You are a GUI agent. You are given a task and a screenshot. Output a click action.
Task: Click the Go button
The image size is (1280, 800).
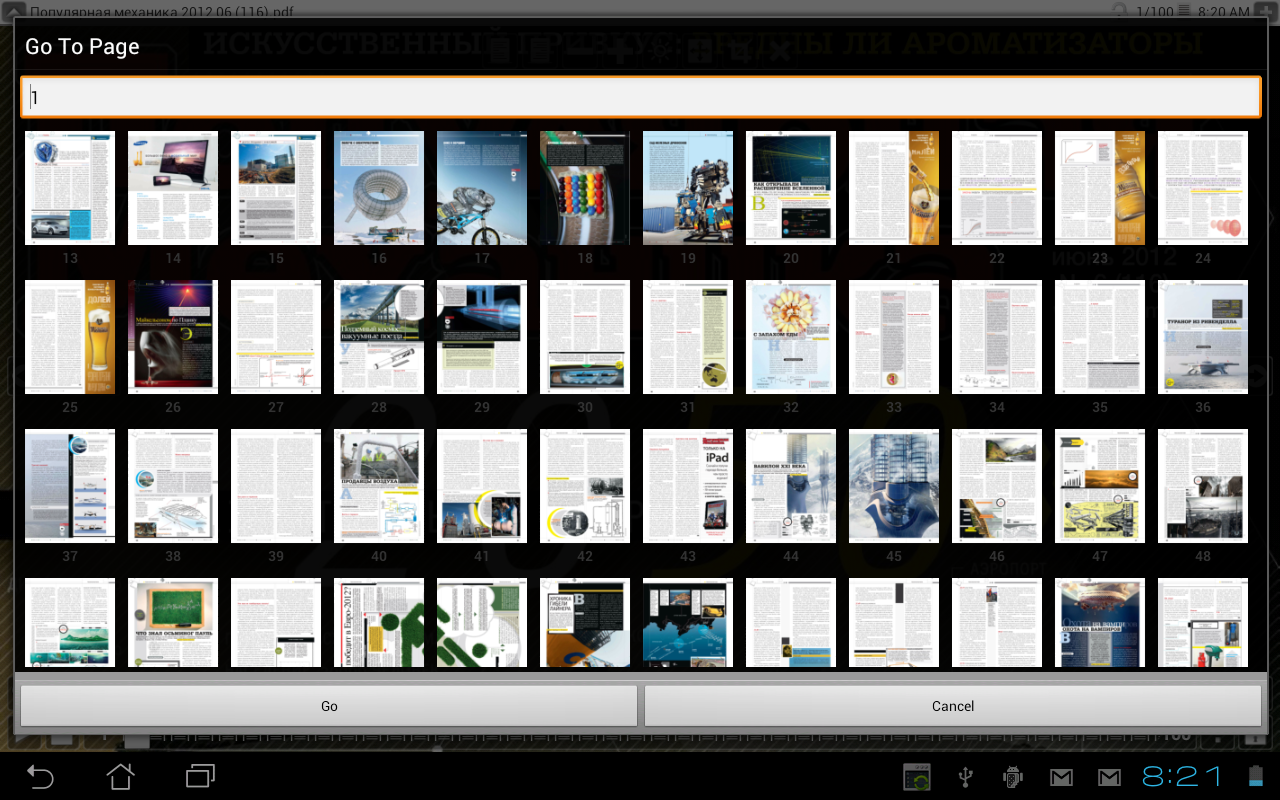pos(329,706)
